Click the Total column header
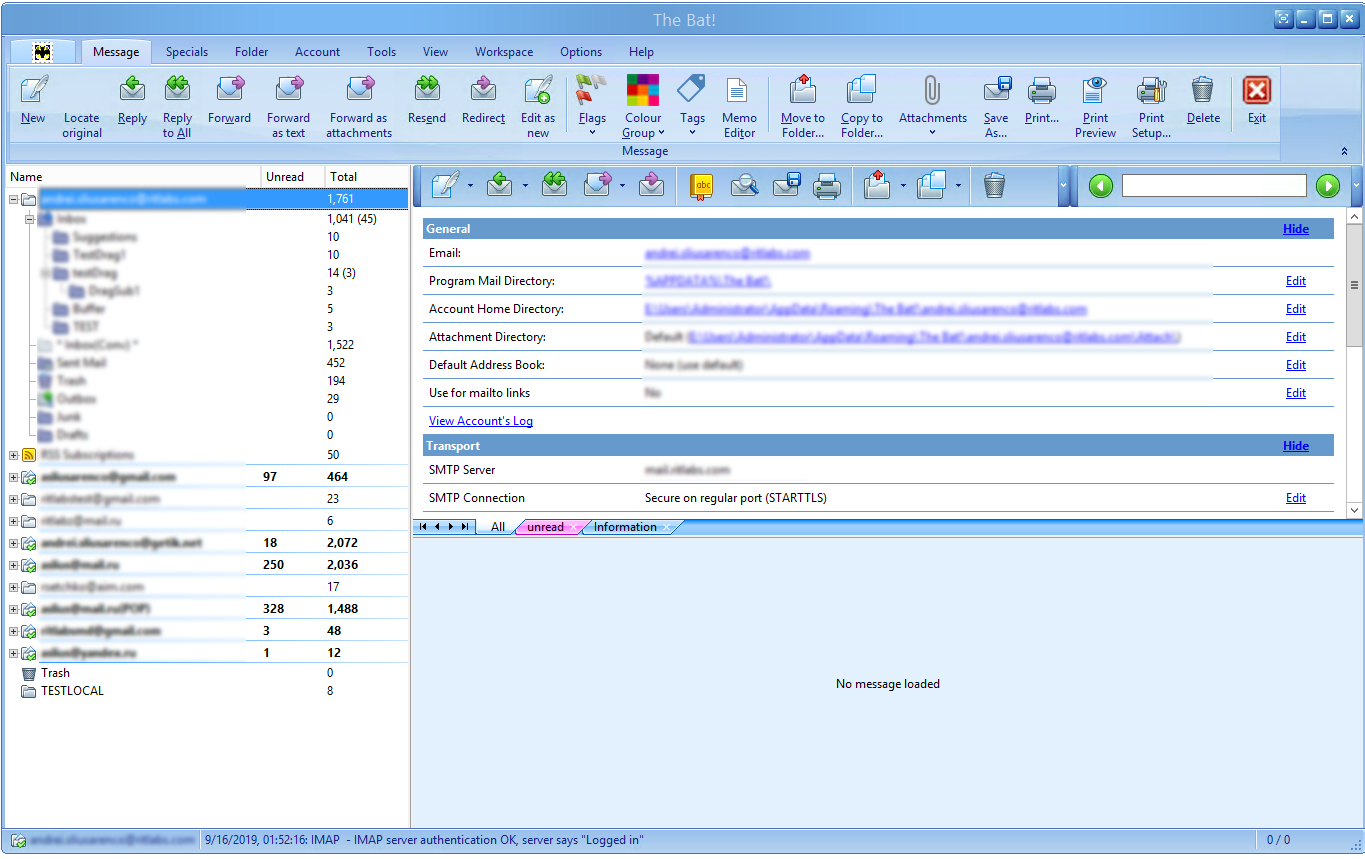The height and width of the screenshot is (859, 1365). [x=367, y=176]
